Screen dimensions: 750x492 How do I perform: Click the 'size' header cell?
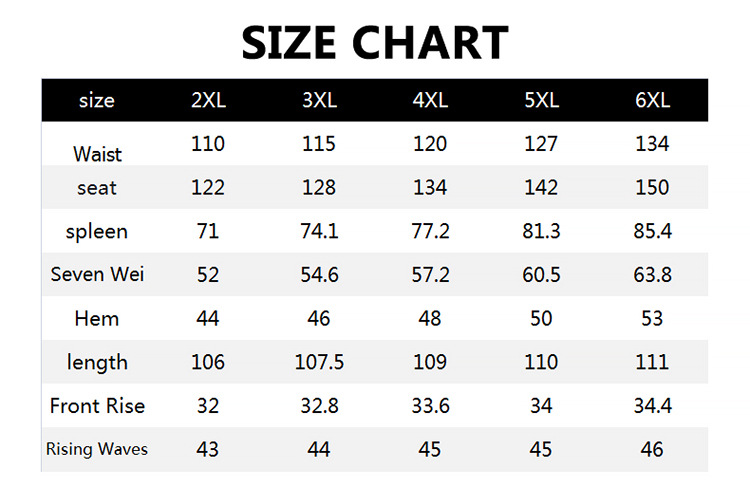pos(97,100)
